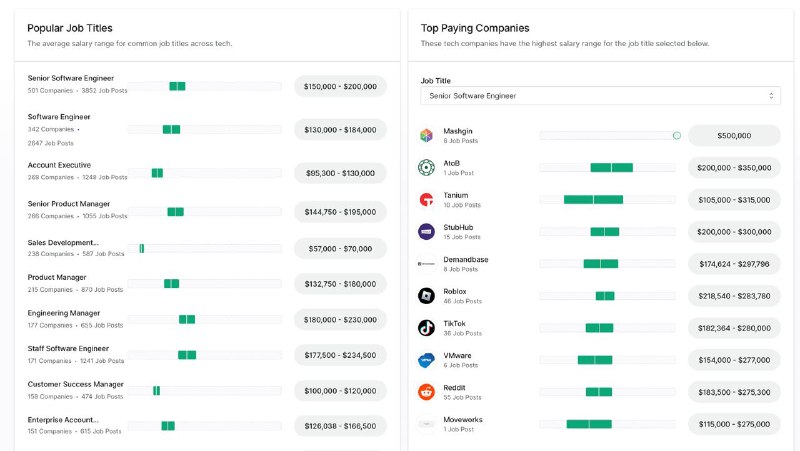The height and width of the screenshot is (451, 800).
Task: Click the Mashgin company logo icon
Action: coord(425,135)
